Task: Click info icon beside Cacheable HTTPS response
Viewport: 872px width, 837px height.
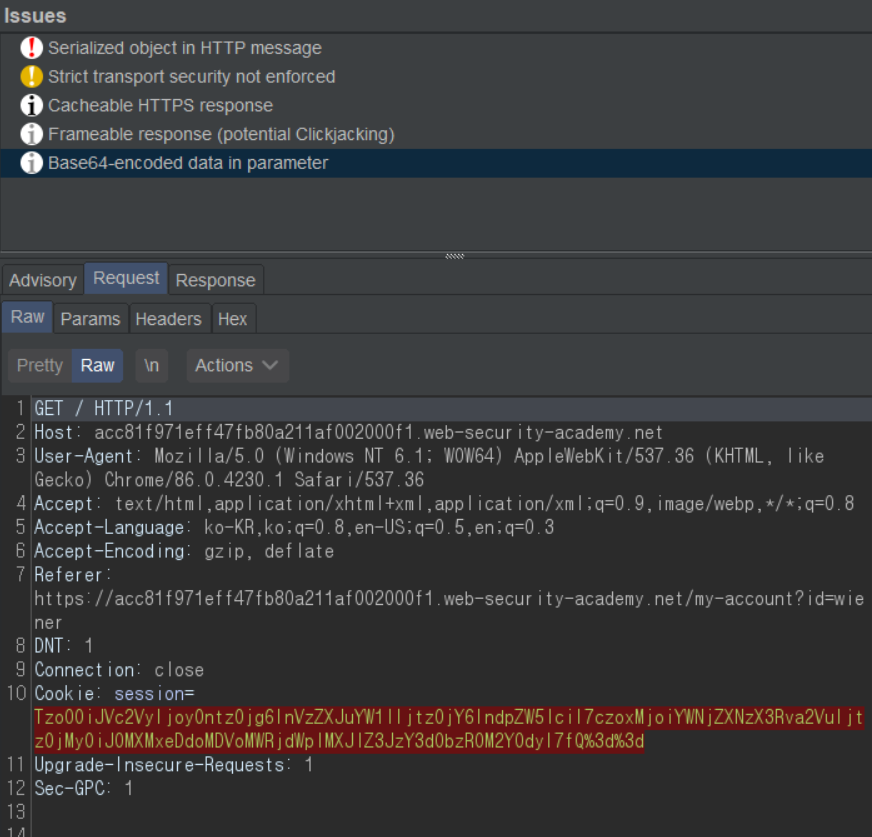Action: (32, 106)
